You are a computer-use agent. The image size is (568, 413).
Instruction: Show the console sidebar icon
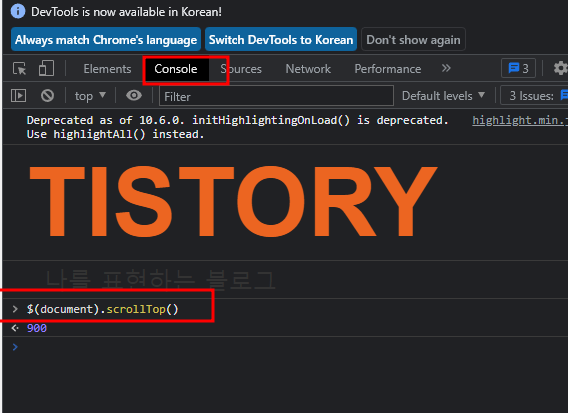(x=18, y=96)
